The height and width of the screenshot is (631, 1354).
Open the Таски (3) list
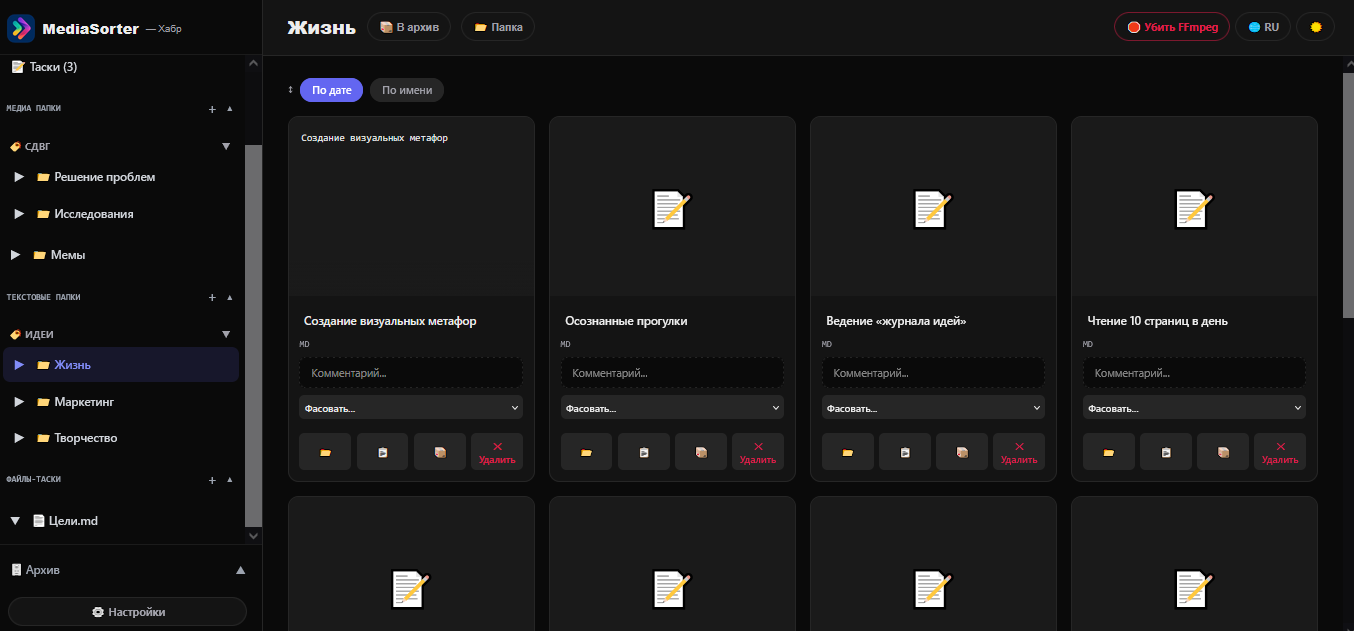tap(44, 67)
